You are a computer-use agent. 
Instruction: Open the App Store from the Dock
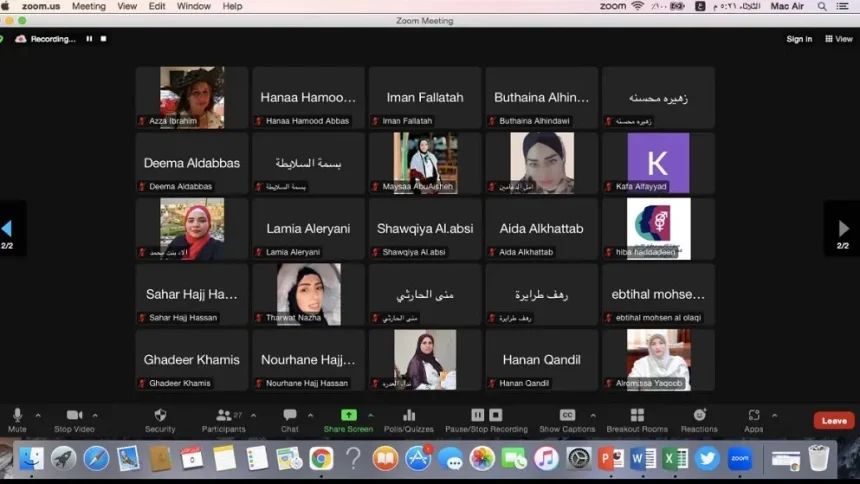[418, 458]
